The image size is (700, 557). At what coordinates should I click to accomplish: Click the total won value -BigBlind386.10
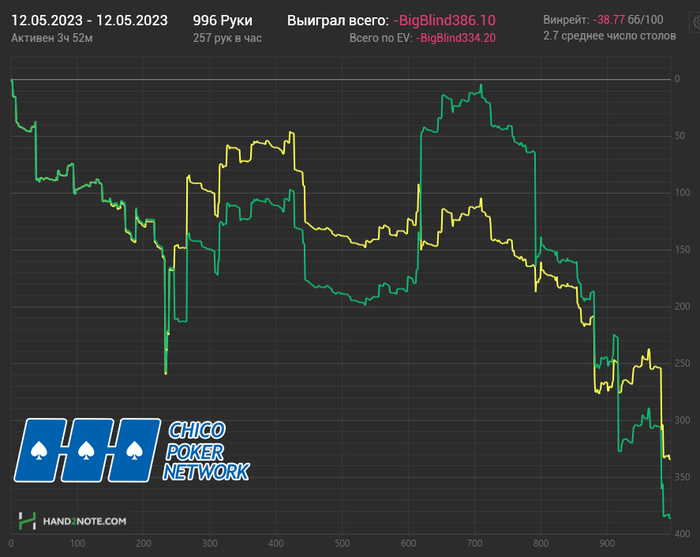point(444,21)
